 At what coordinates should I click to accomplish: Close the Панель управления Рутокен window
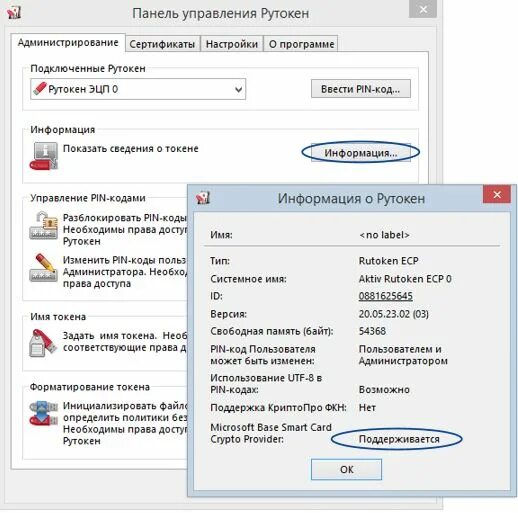click(x=423, y=9)
